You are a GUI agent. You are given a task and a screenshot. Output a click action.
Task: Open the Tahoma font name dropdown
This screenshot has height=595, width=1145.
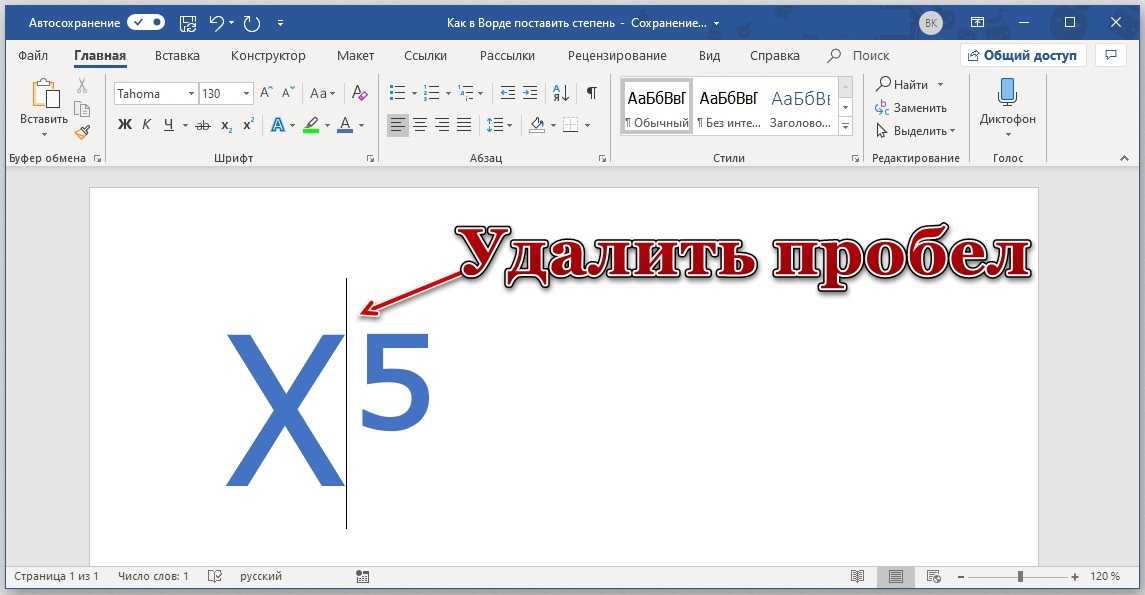[x=190, y=93]
